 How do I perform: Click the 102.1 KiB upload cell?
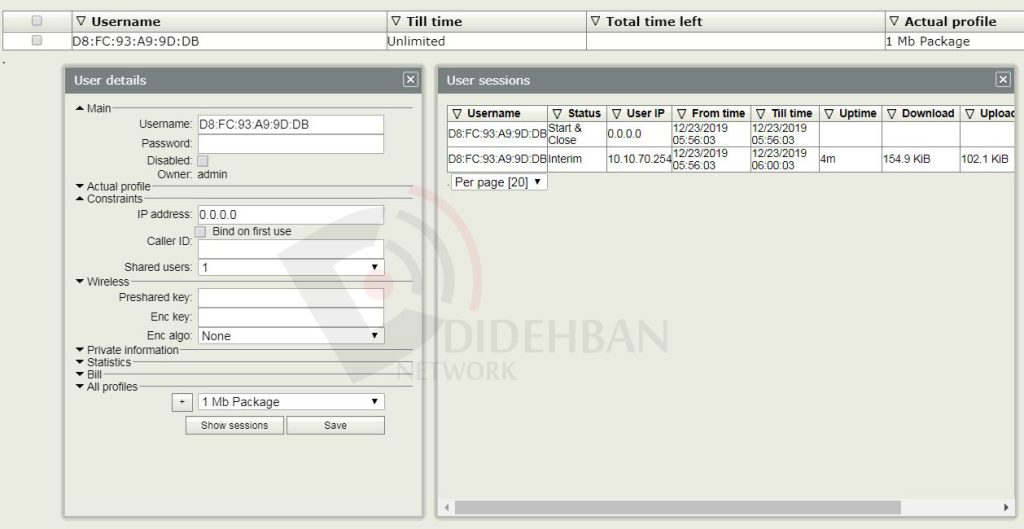985,159
